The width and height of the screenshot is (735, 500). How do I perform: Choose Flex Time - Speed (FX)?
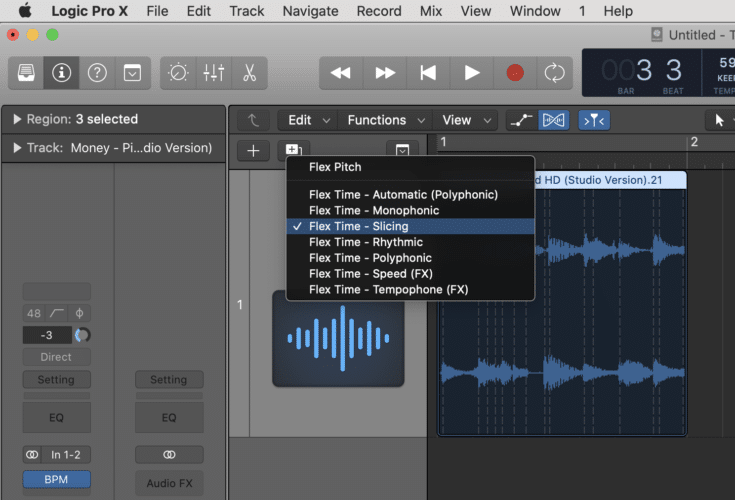click(410, 274)
